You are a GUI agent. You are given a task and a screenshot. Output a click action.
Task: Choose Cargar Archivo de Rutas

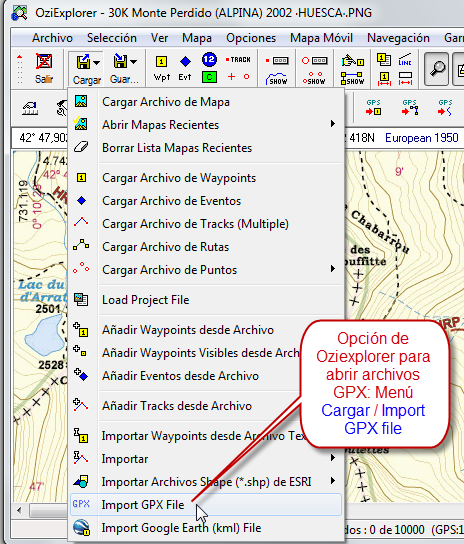pos(206,247)
